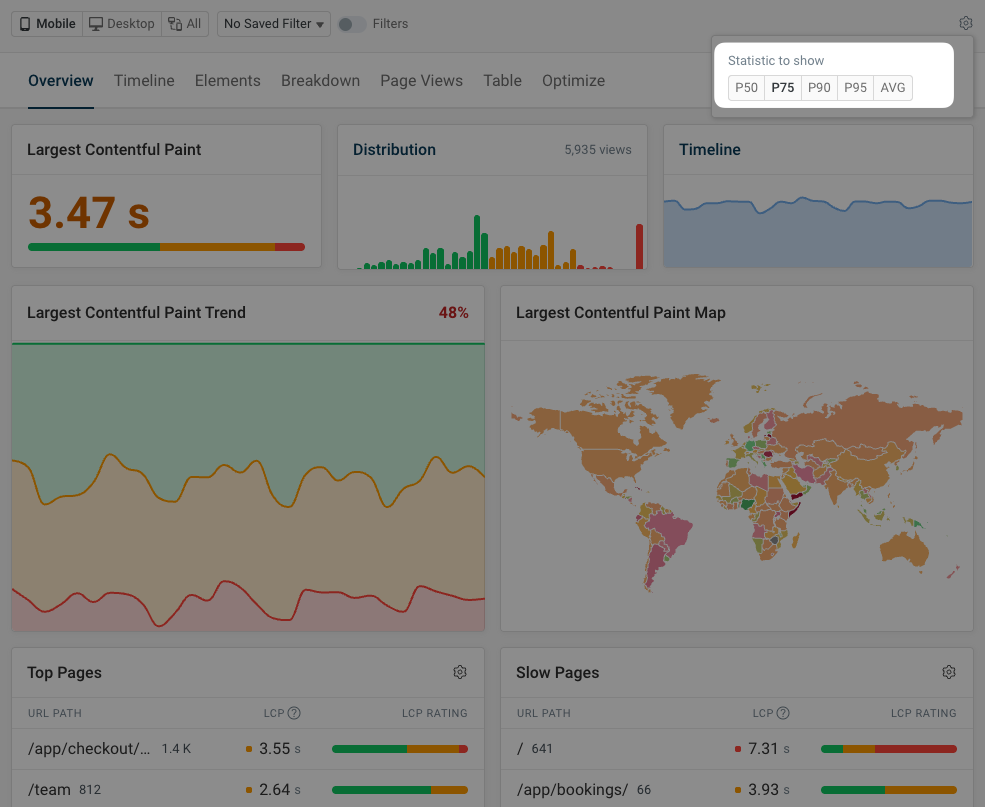Select the Desktop device filter
Image resolution: width=985 pixels, height=807 pixels.
(x=122, y=23)
